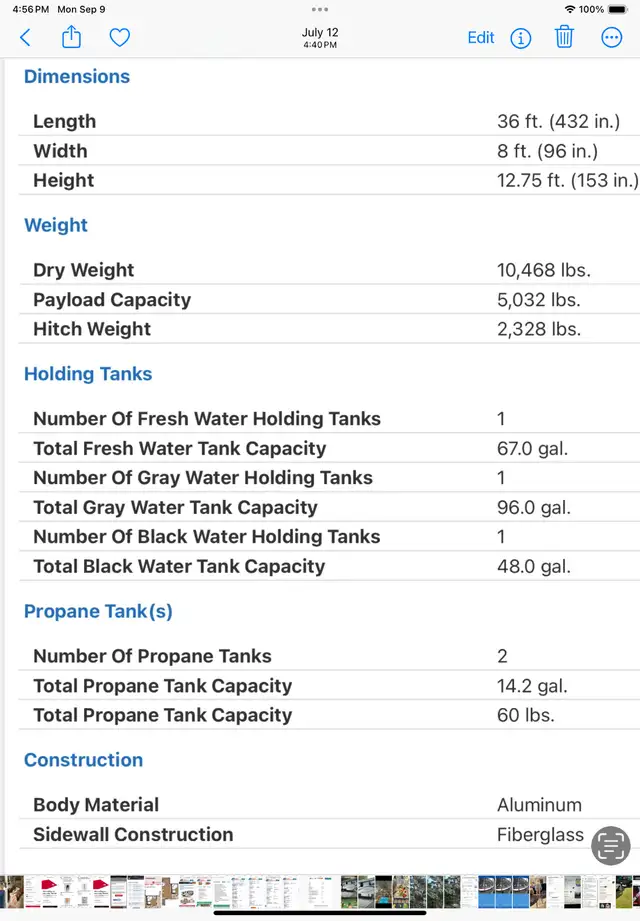
Task: Tap the Dimensions heading in the photo
Action: [x=77, y=76]
